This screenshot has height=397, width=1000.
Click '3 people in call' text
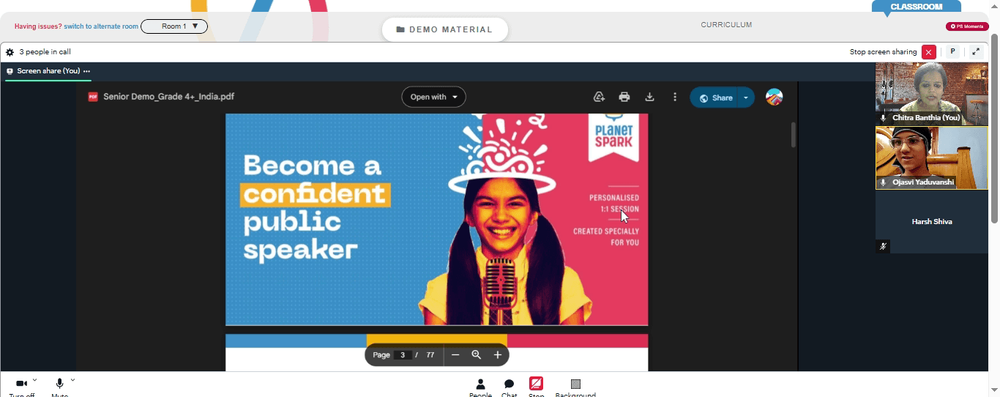45,52
